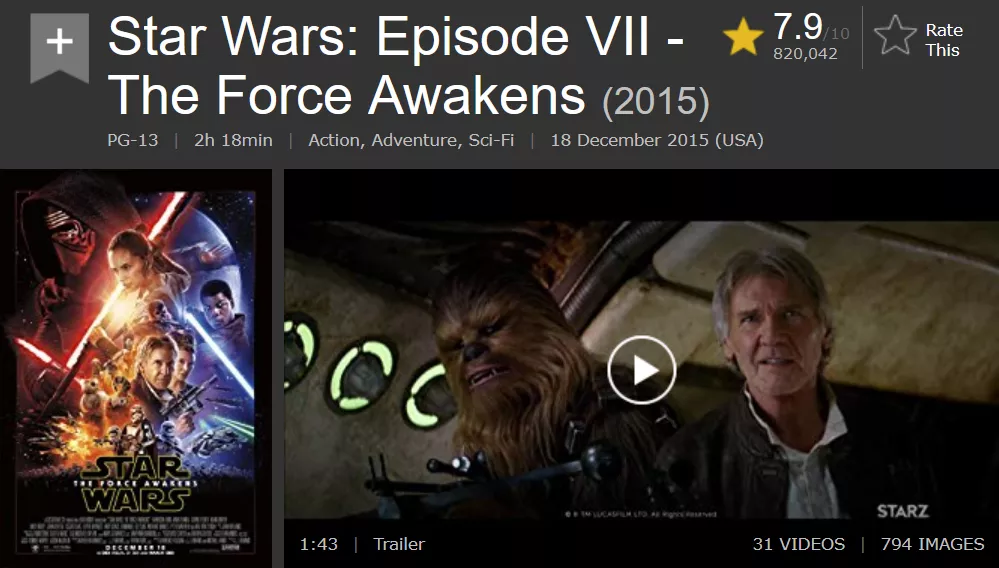
Task: Click the Trailer label below the video
Action: [x=399, y=544]
